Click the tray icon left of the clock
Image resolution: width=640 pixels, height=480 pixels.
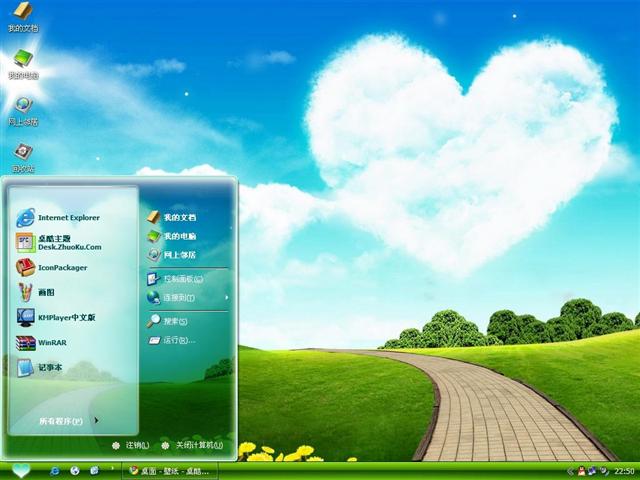604,471
